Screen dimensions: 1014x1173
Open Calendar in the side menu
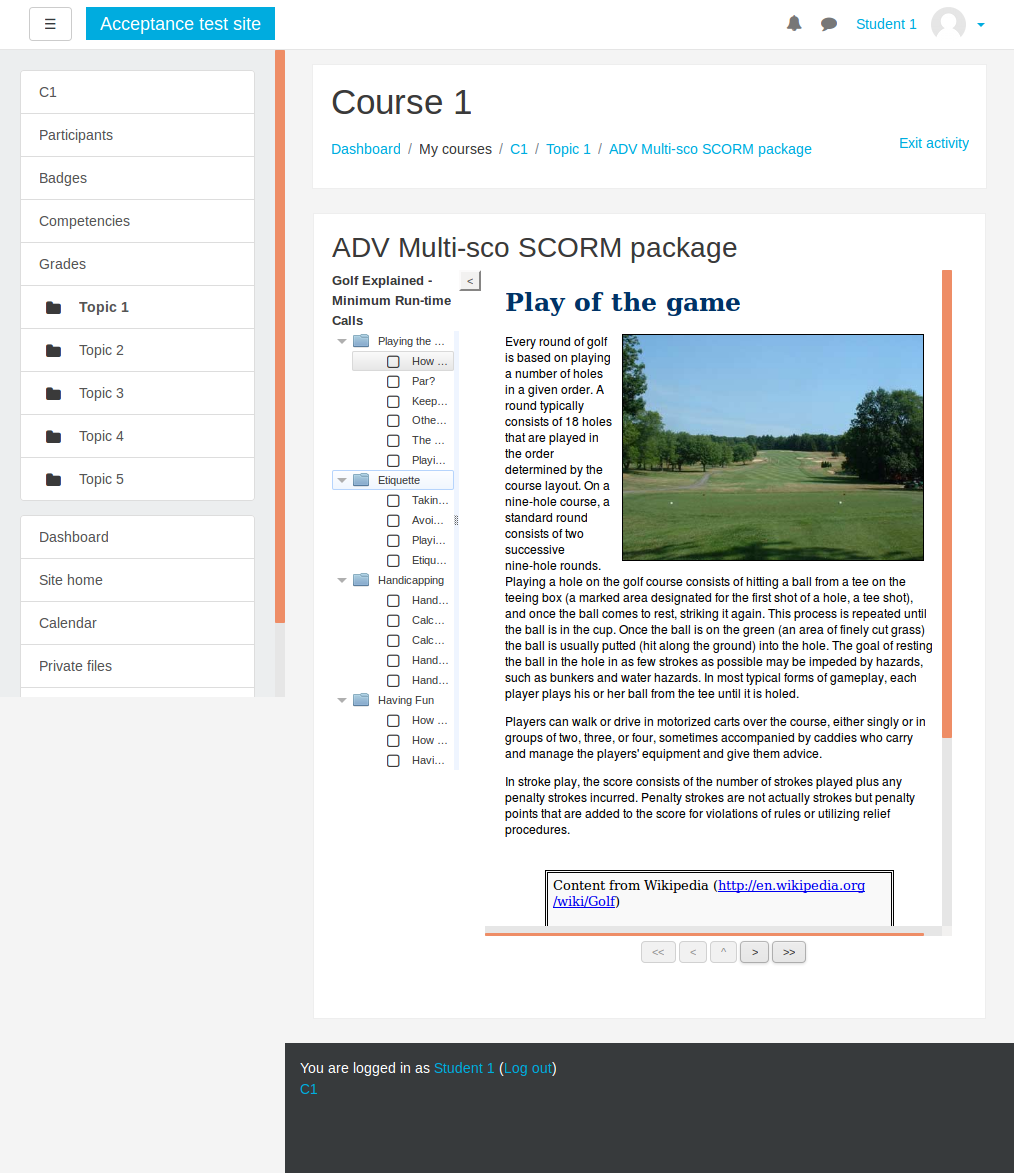tap(138, 623)
